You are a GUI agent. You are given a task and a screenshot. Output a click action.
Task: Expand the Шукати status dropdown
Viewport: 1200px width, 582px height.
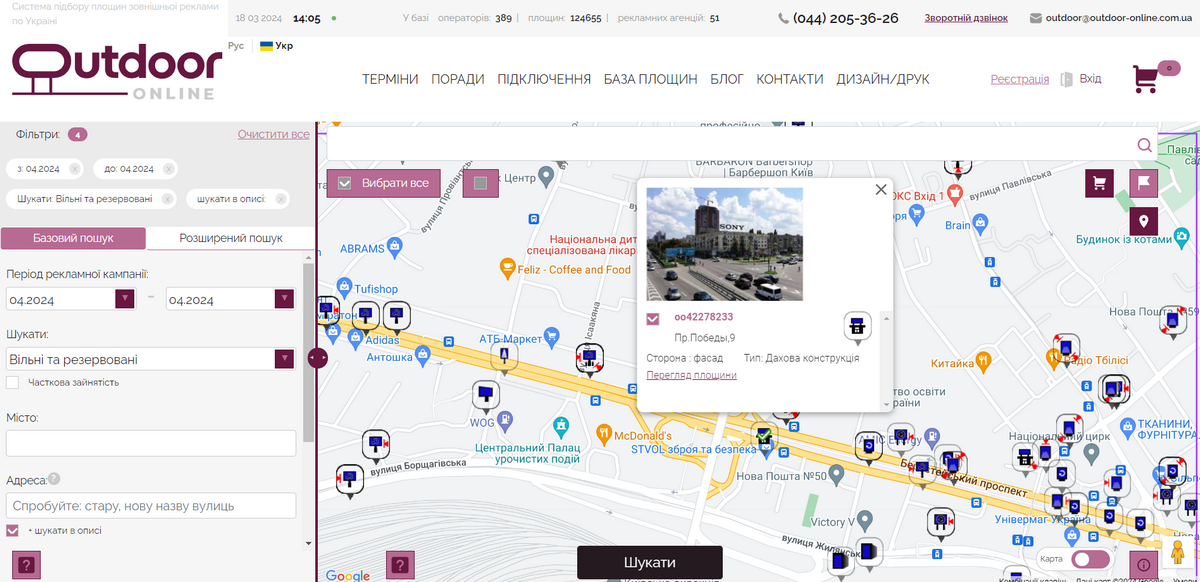pos(284,359)
